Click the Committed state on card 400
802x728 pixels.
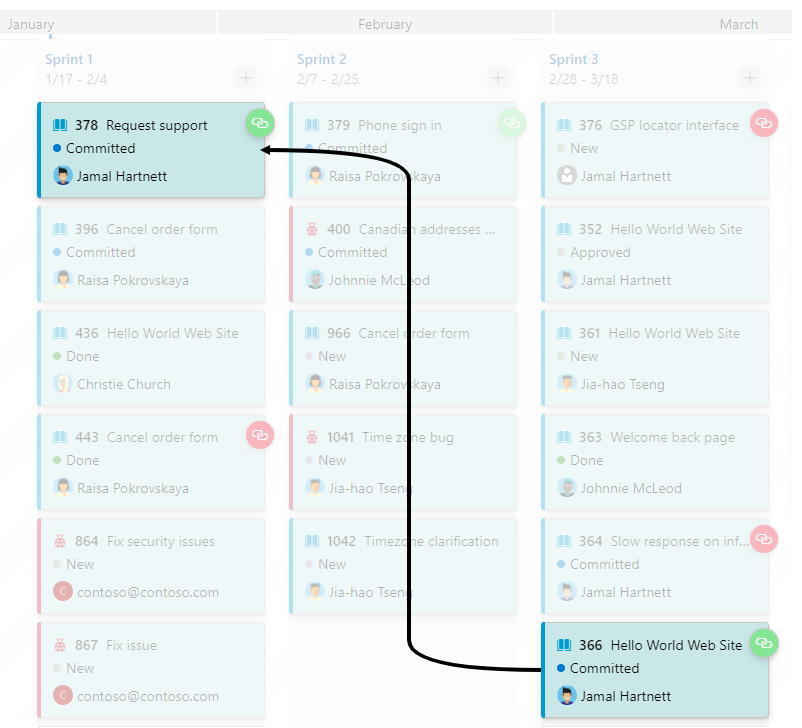tap(353, 252)
